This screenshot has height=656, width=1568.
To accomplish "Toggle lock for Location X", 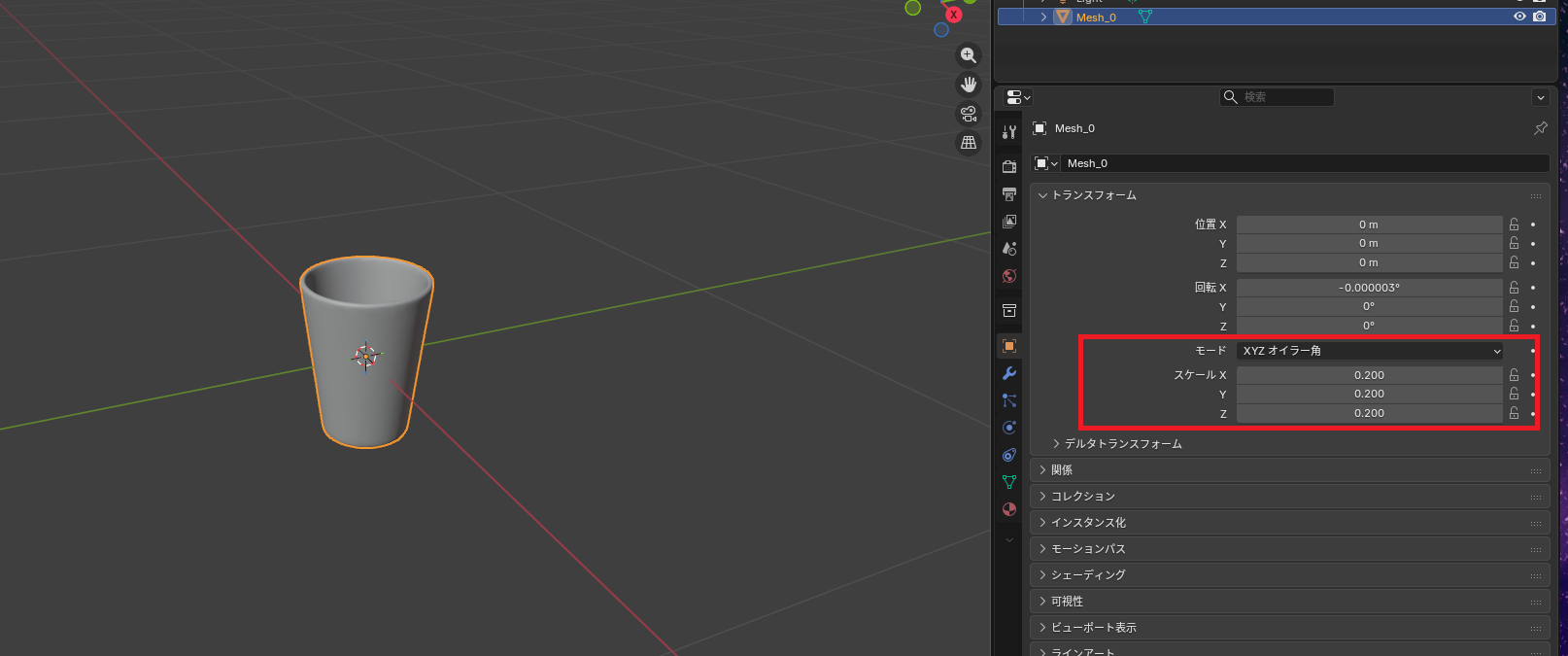I will click(x=1514, y=224).
